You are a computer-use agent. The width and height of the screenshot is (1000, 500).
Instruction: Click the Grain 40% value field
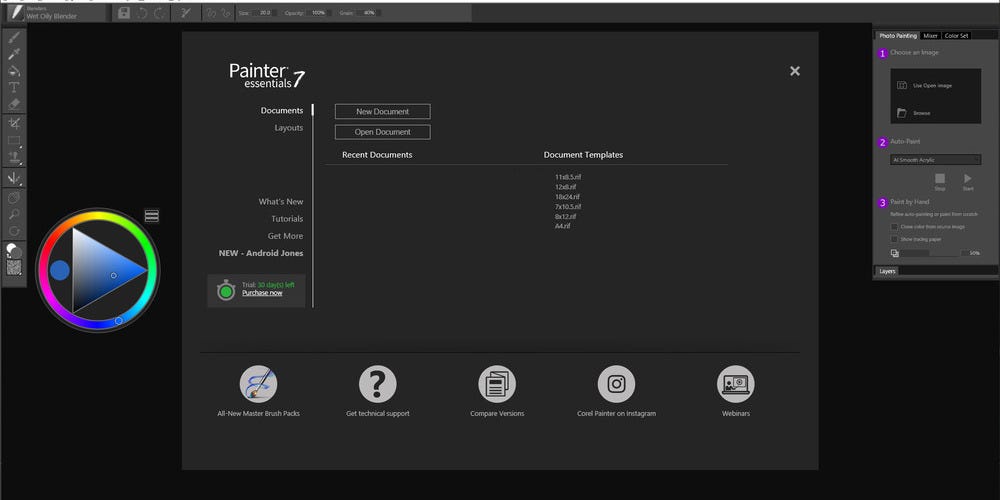[x=369, y=13]
